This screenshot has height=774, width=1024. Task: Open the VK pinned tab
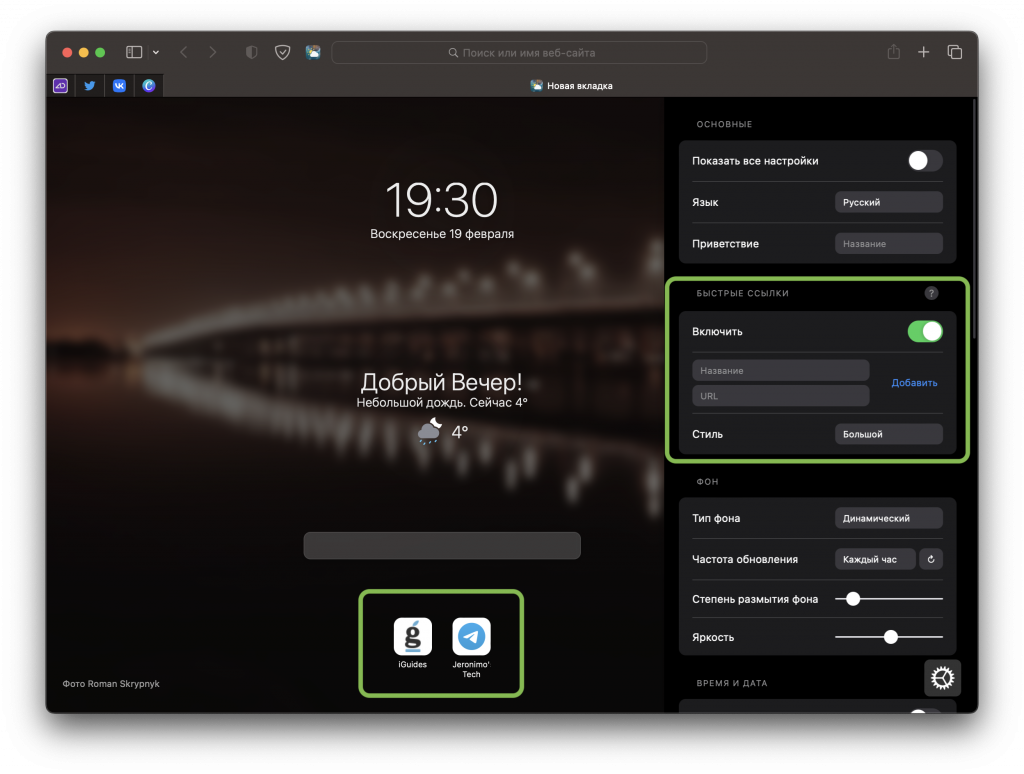(119, 86)
